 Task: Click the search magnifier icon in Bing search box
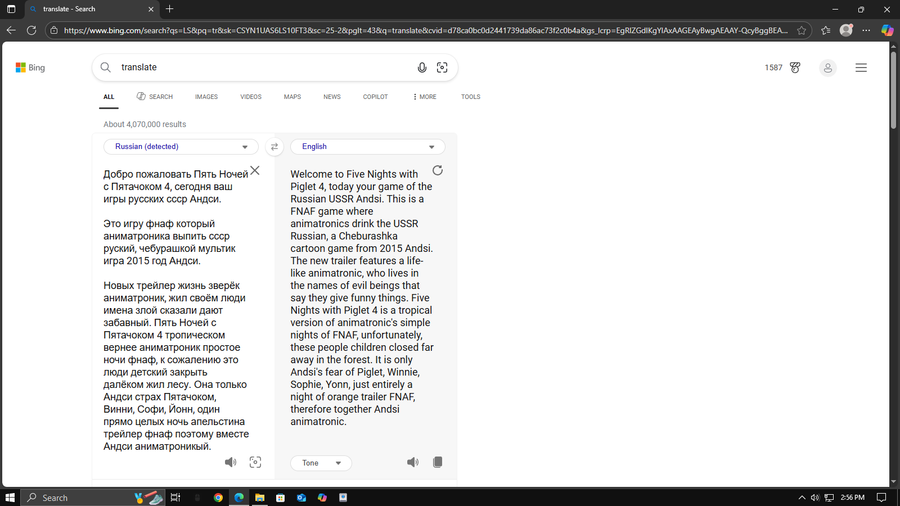(106, 67)
